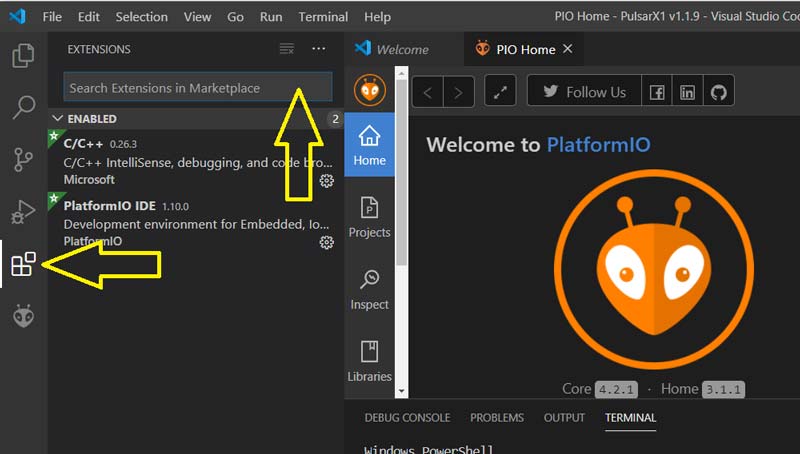Open the Selection menu

click(x=141, y=17)
